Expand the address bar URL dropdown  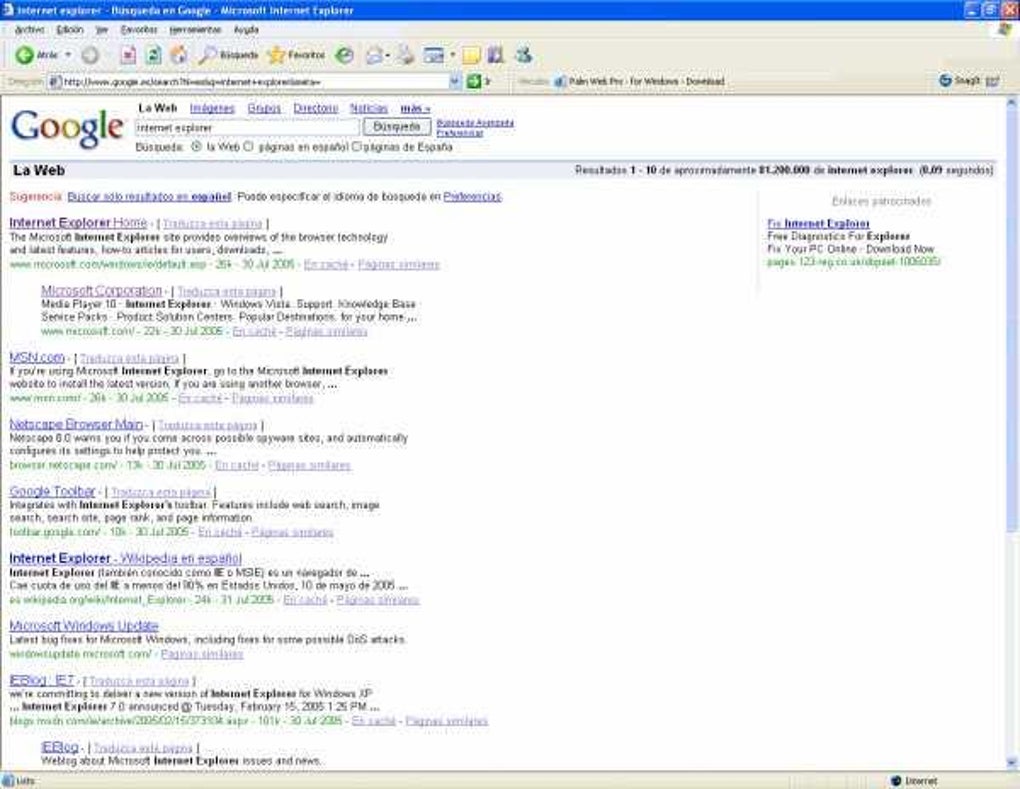point(455,81)
